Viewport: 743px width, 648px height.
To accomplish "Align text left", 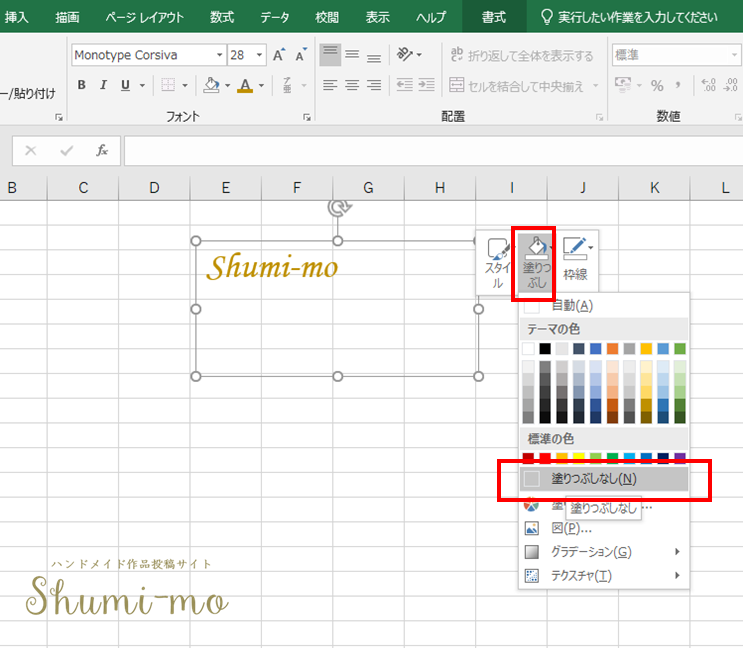I will pyautogui.click(x=330, y=85).
